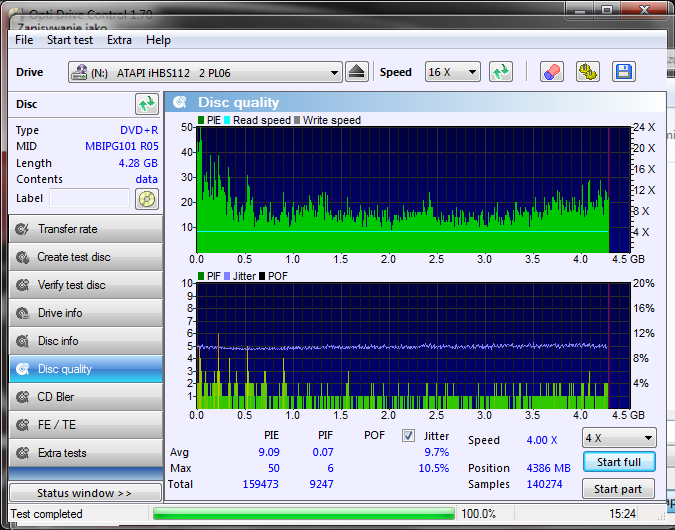Image resolution: width=675 pixels, height=530 pixels.
Task: Click the eraser icon to erase disc
Action: tap(551, 72)
